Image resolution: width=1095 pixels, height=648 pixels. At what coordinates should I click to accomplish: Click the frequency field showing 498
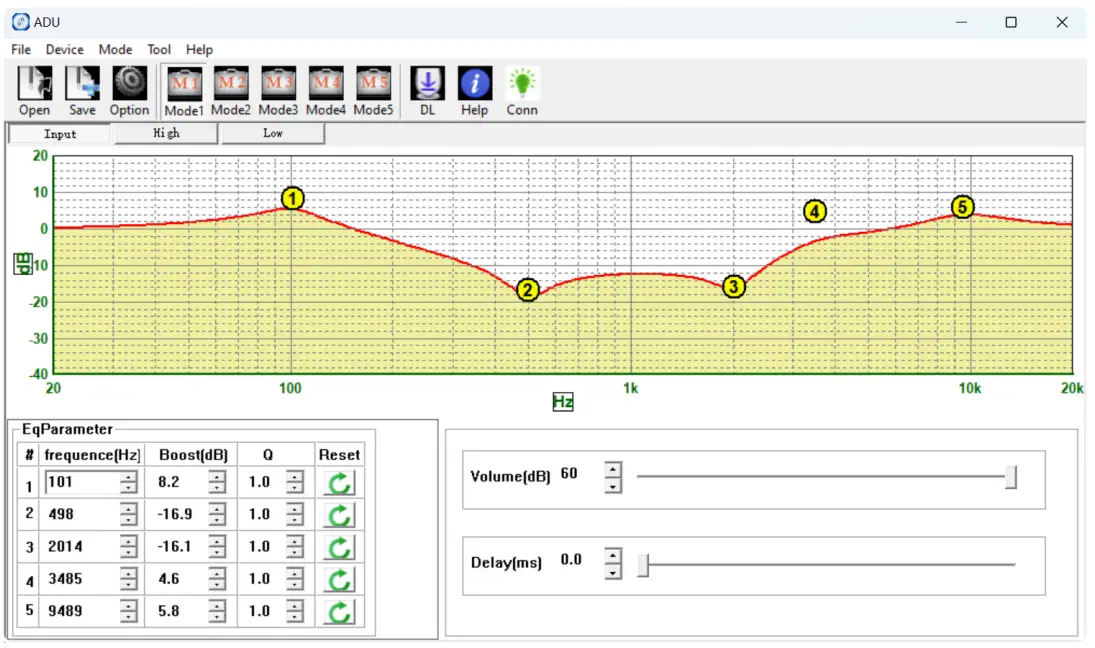[x=82, y=514]
